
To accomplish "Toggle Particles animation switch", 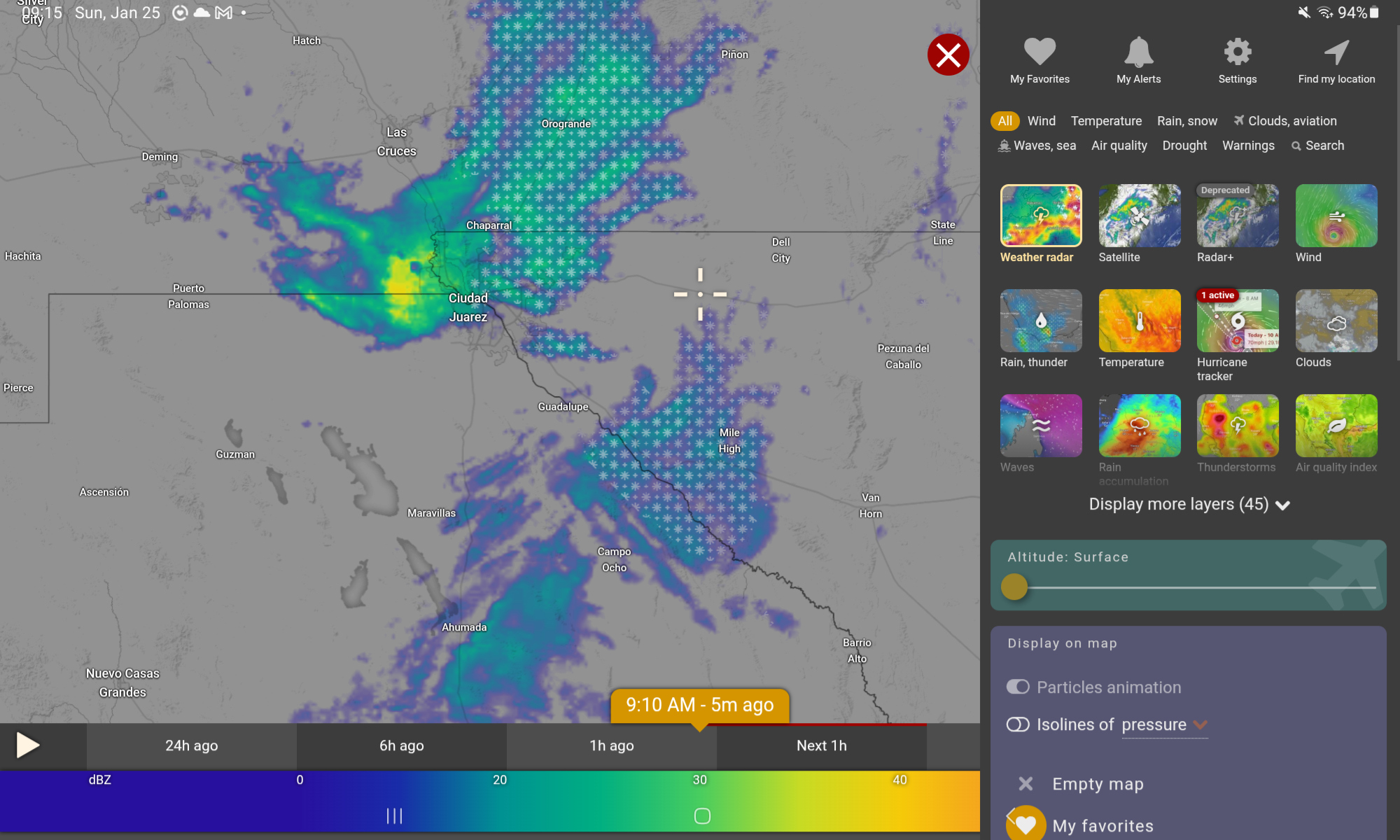I will coord(1018,687).
